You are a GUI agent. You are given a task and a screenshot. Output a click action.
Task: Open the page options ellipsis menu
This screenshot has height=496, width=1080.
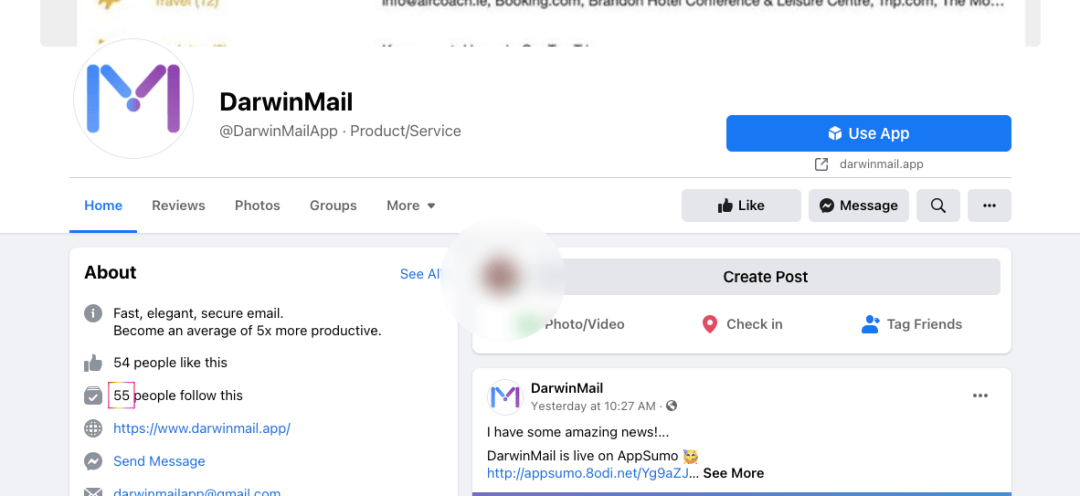point(990,205)
